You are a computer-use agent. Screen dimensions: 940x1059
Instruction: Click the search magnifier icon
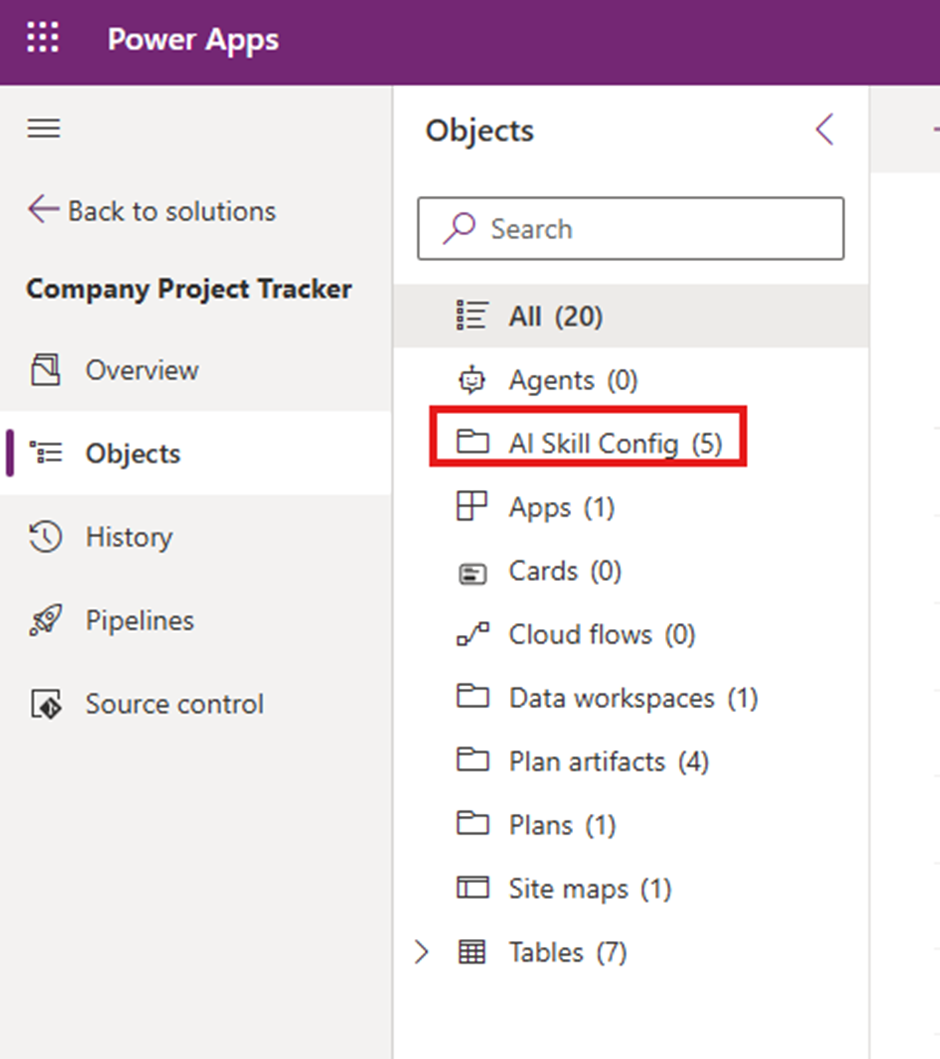click(x=459, y=228)
